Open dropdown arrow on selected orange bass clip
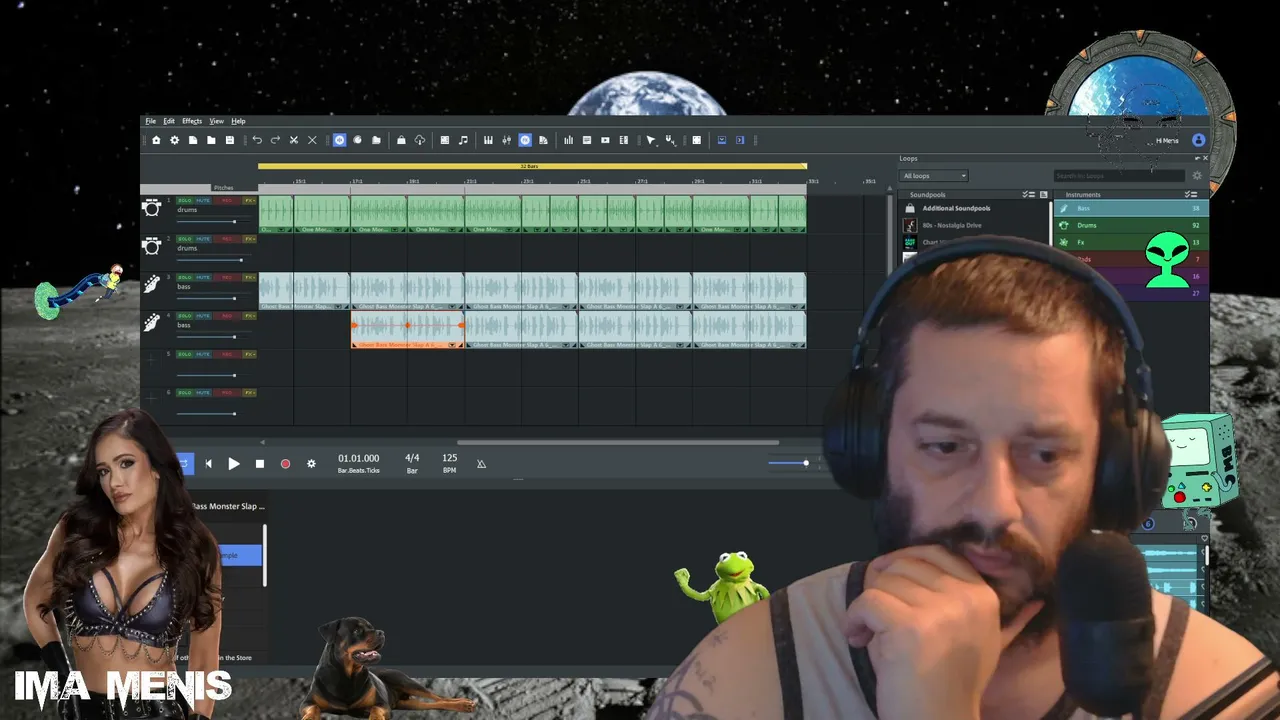Screen dimensions: 1280x720 453,345
